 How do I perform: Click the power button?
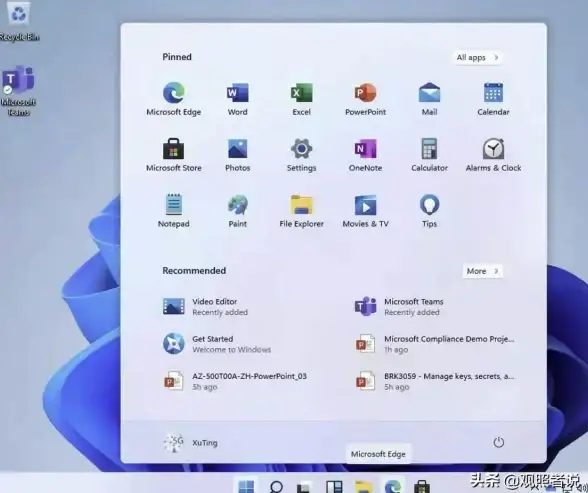pyautogui.click(x=498, y=443)
